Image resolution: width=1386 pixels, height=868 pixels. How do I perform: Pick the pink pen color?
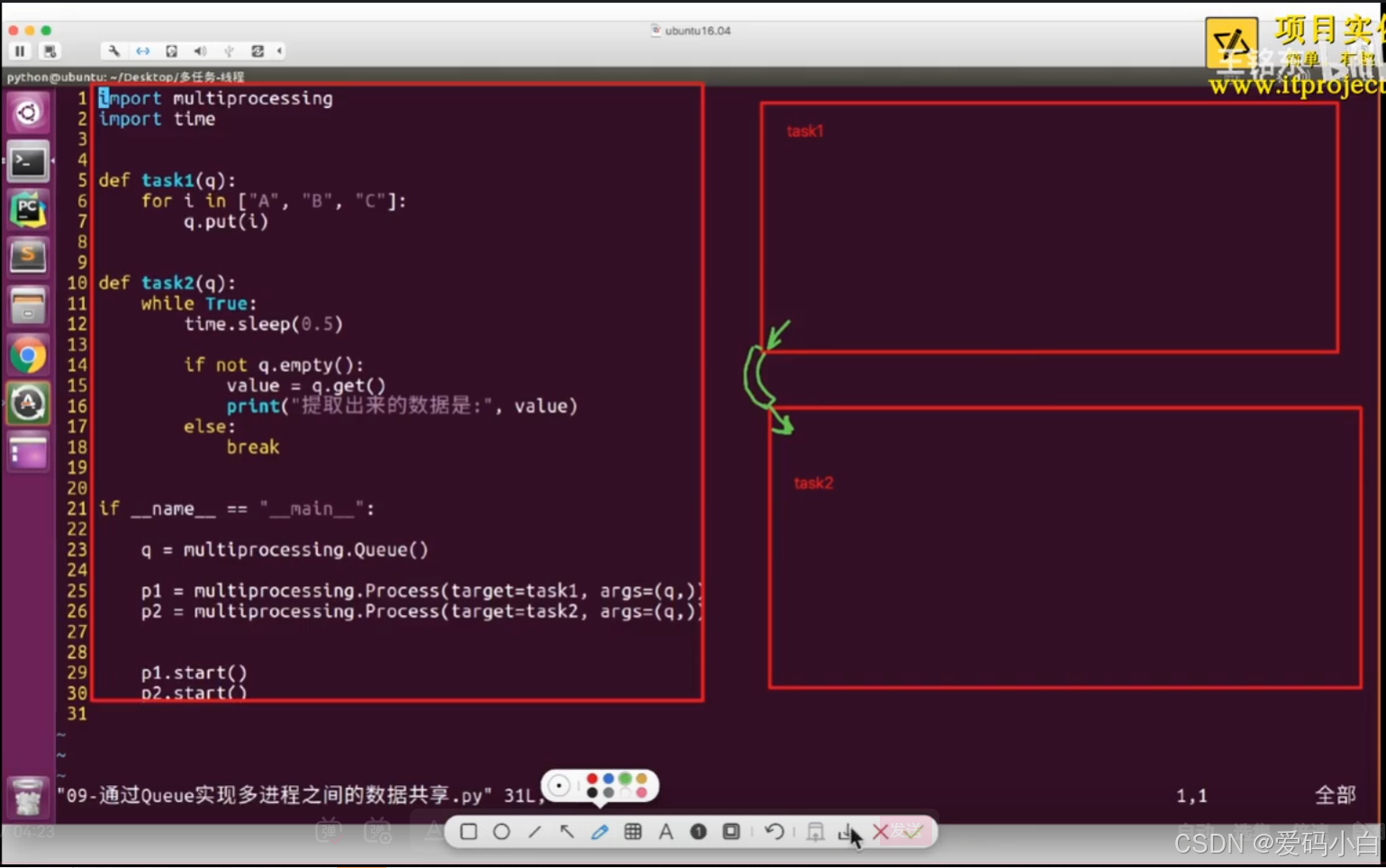pyautogui.click(x=641, y=792)
